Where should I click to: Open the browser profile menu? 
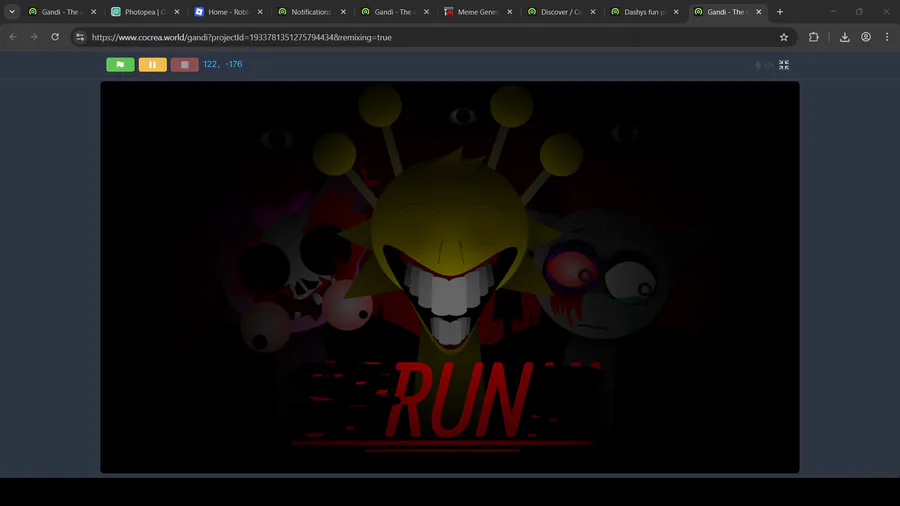pos(866,37)
